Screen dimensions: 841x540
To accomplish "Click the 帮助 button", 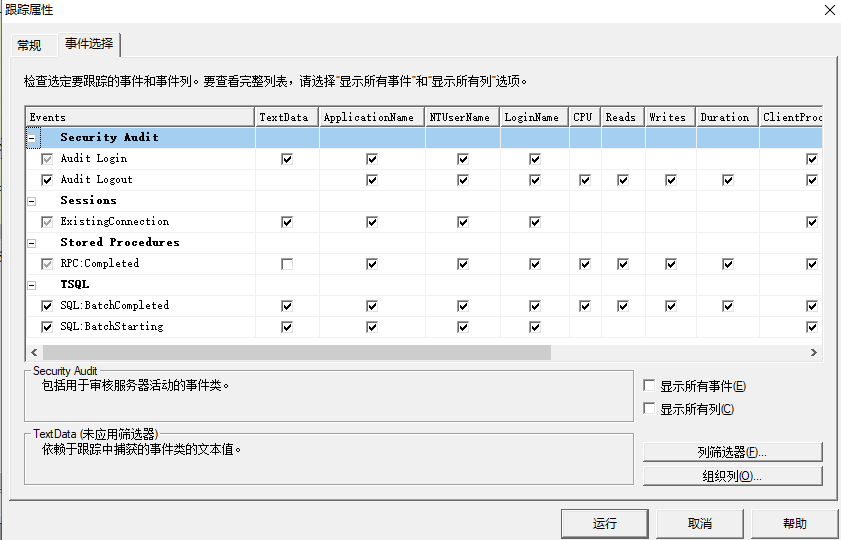I will coord(794,523).
